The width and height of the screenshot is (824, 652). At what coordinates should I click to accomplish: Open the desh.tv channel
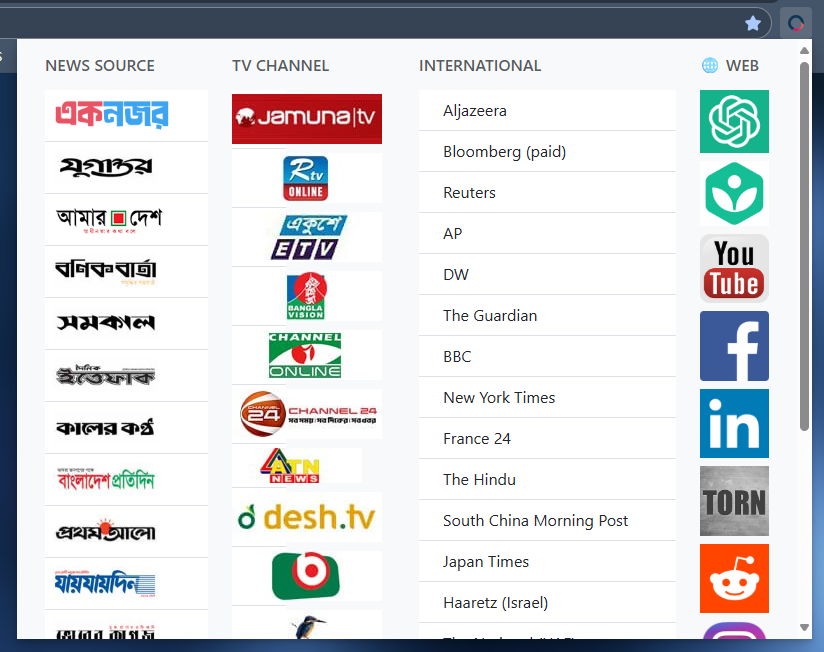tap(306, 518)
